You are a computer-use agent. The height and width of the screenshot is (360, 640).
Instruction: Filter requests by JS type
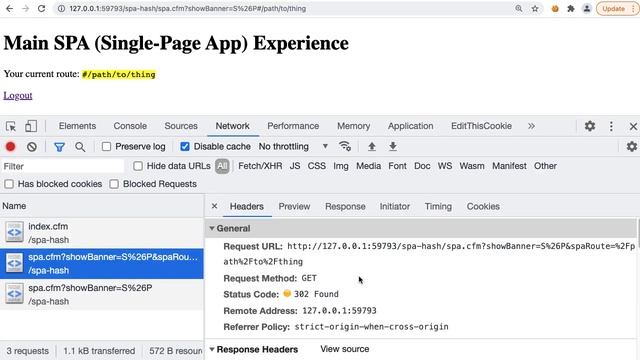pos(295,166)
